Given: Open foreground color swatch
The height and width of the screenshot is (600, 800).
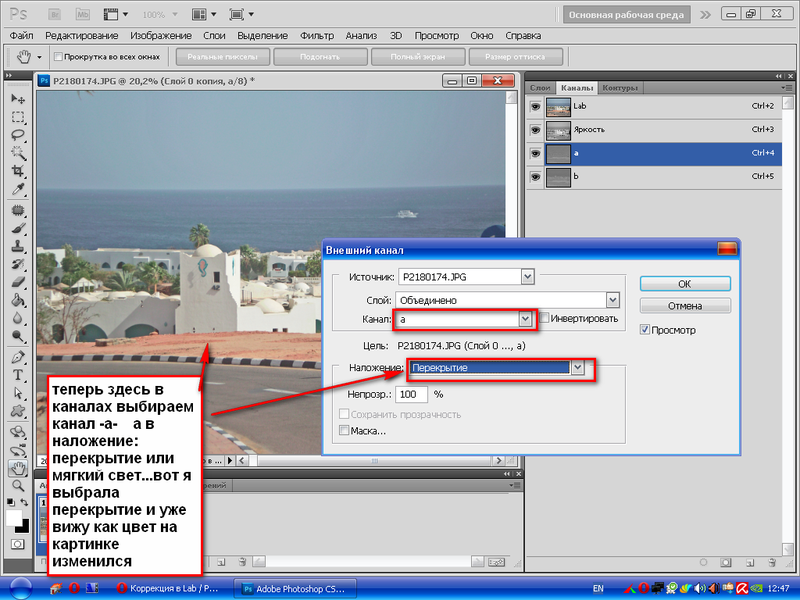Looking at the screenshot, I should tap(14, 517).
